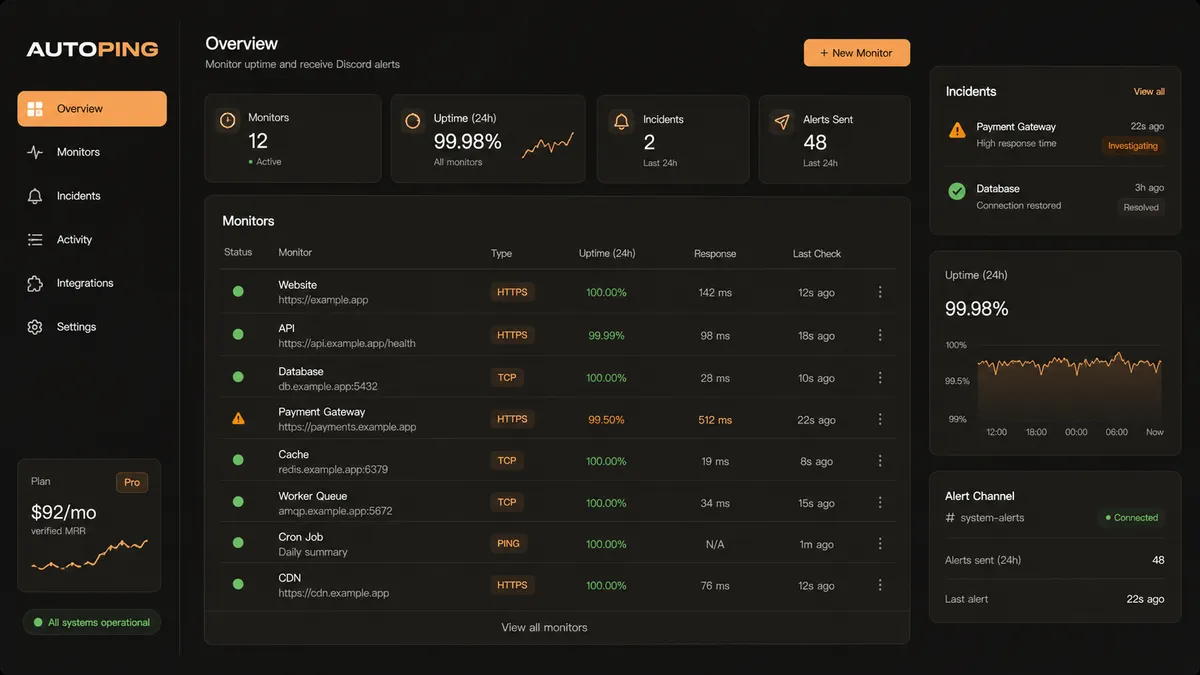This screenshot has width=1200, height=675.
Task: Click the bell icon on Incidents stat card
Action: tap(621, 121)
